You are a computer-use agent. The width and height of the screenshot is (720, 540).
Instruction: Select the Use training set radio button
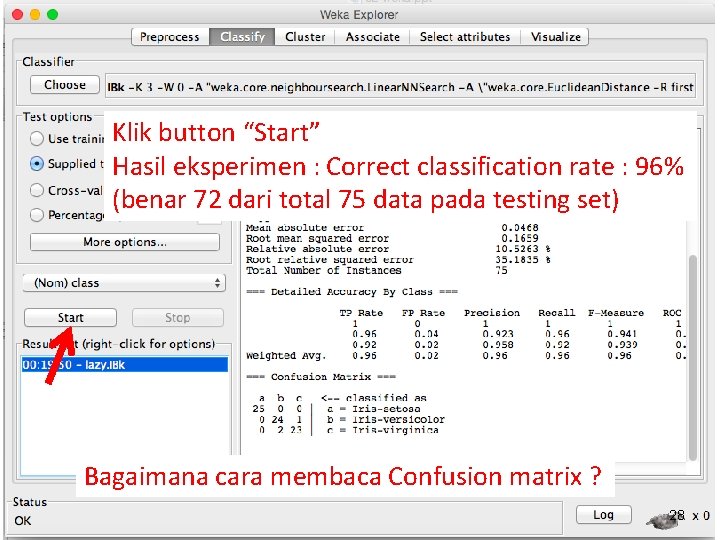click(x=37, y=139)
